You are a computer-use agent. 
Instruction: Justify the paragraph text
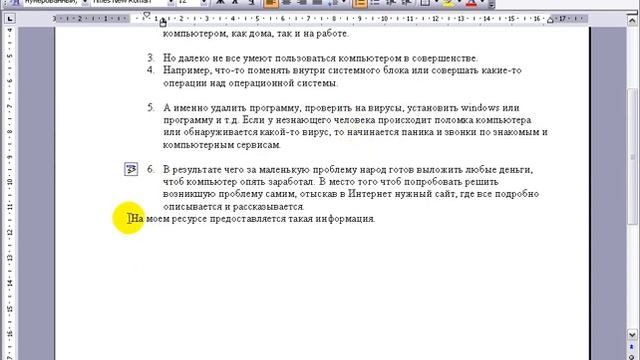(x=317, y=2)
